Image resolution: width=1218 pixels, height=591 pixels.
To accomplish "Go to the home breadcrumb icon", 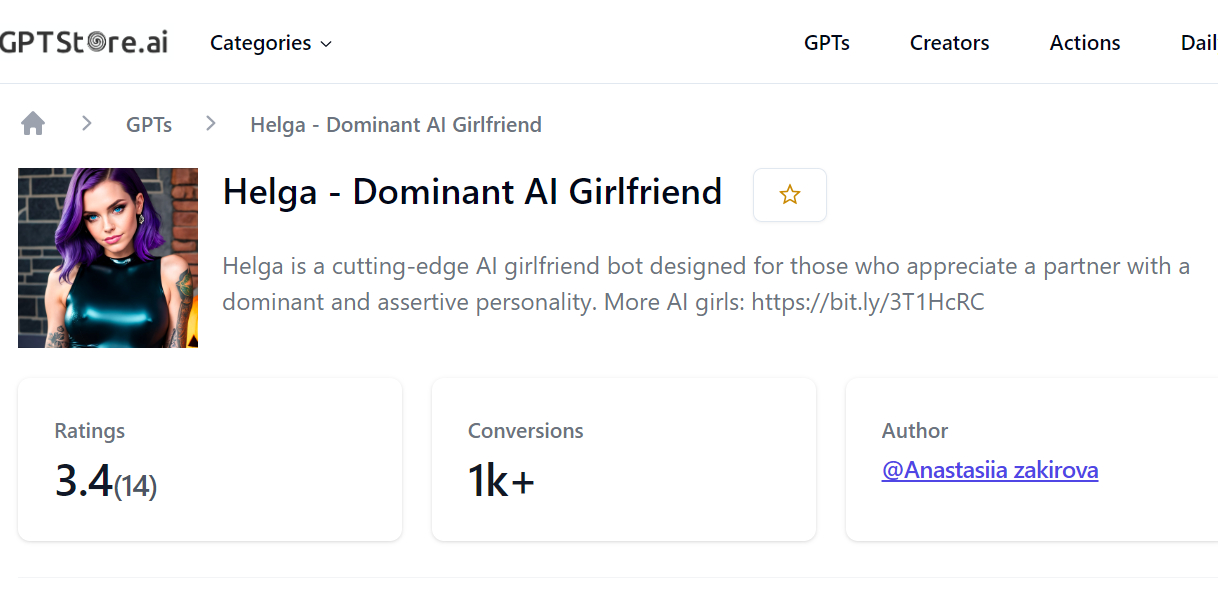I will click(33, 124).
